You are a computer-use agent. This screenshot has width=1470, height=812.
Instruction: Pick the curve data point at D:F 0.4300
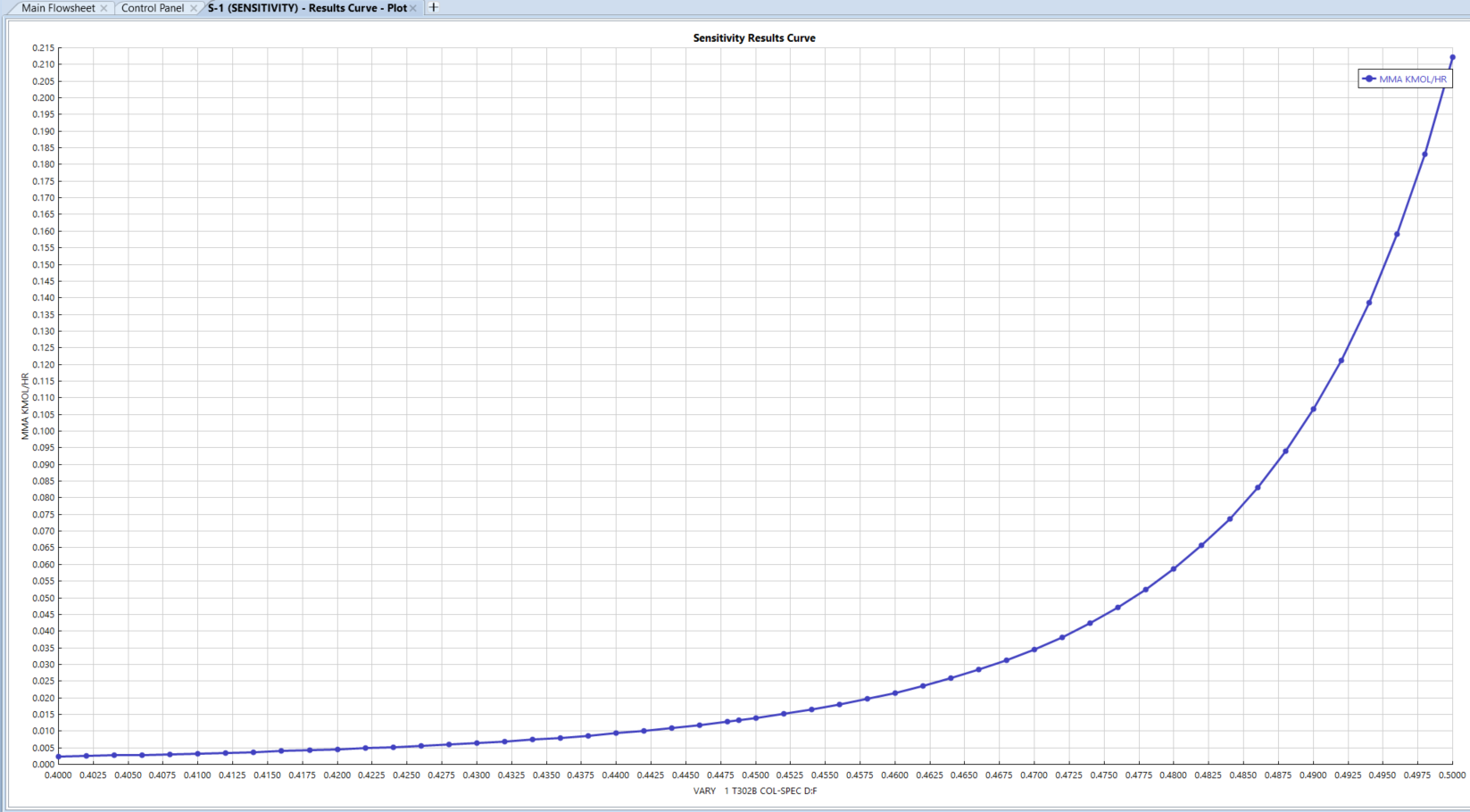point(477,743)
